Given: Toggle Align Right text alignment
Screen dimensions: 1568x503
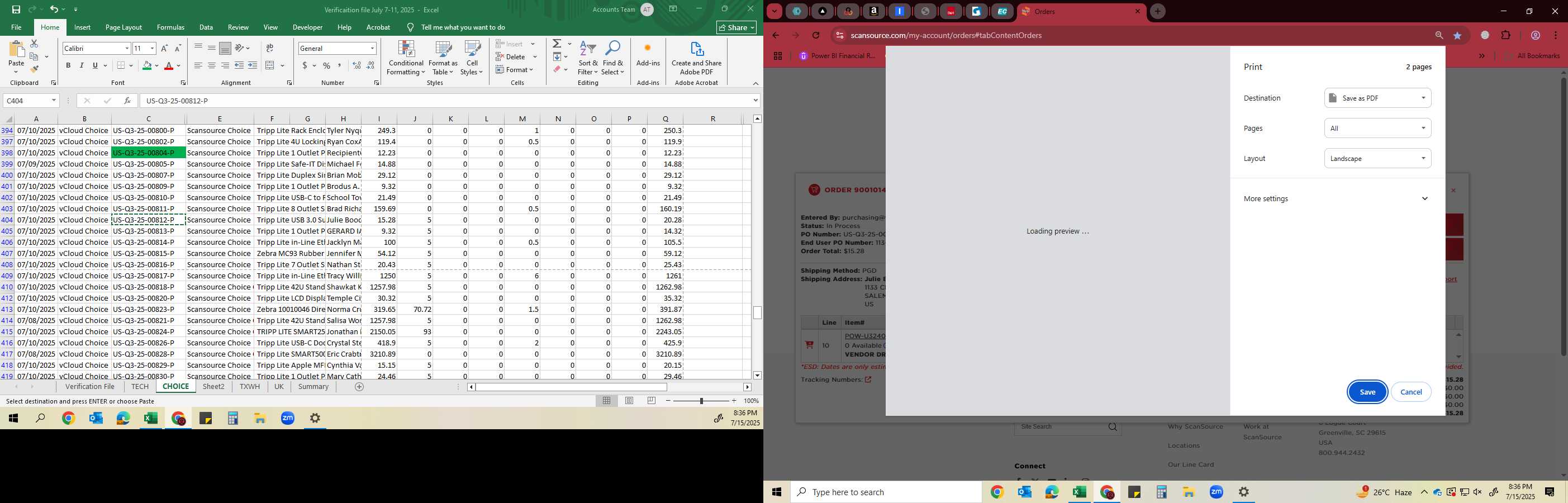Looking at the screenshot, I should (225, 66).
